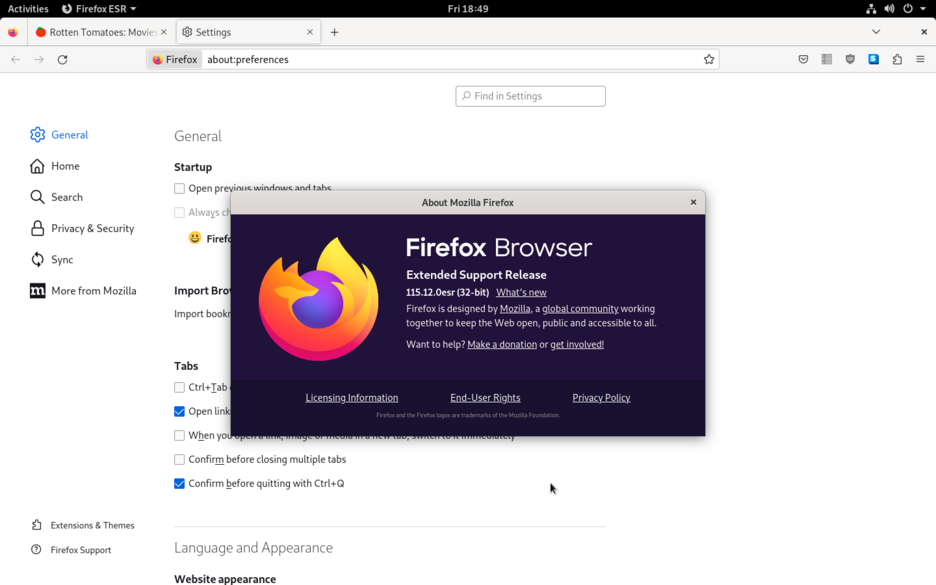Close the About Mozilla Firefox dialog

693,202
